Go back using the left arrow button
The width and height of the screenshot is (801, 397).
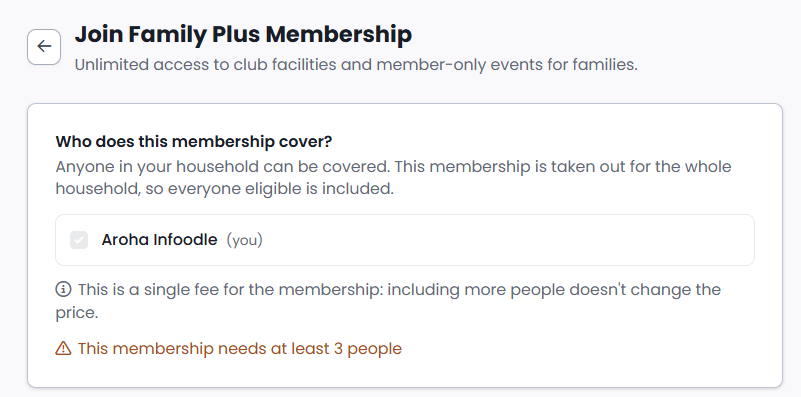(x=44, y=47)
